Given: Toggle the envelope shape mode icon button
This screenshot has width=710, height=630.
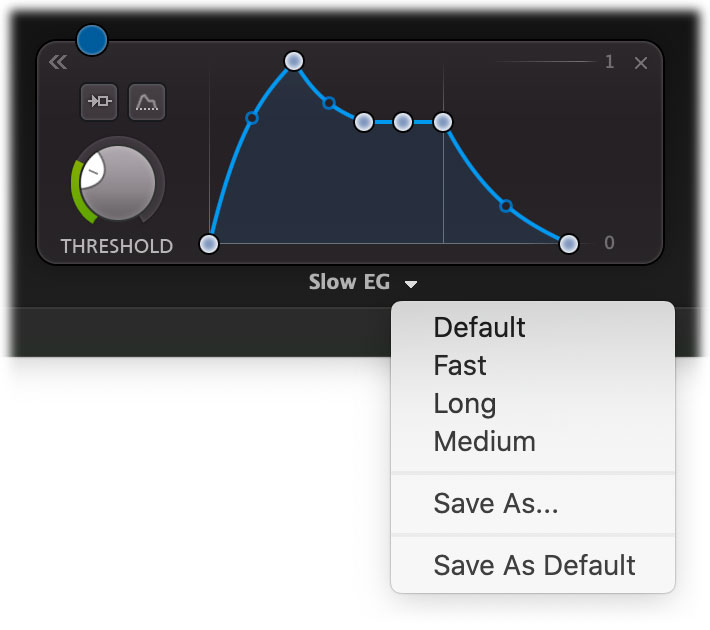Looking at the screenshot, I should 147,101.
